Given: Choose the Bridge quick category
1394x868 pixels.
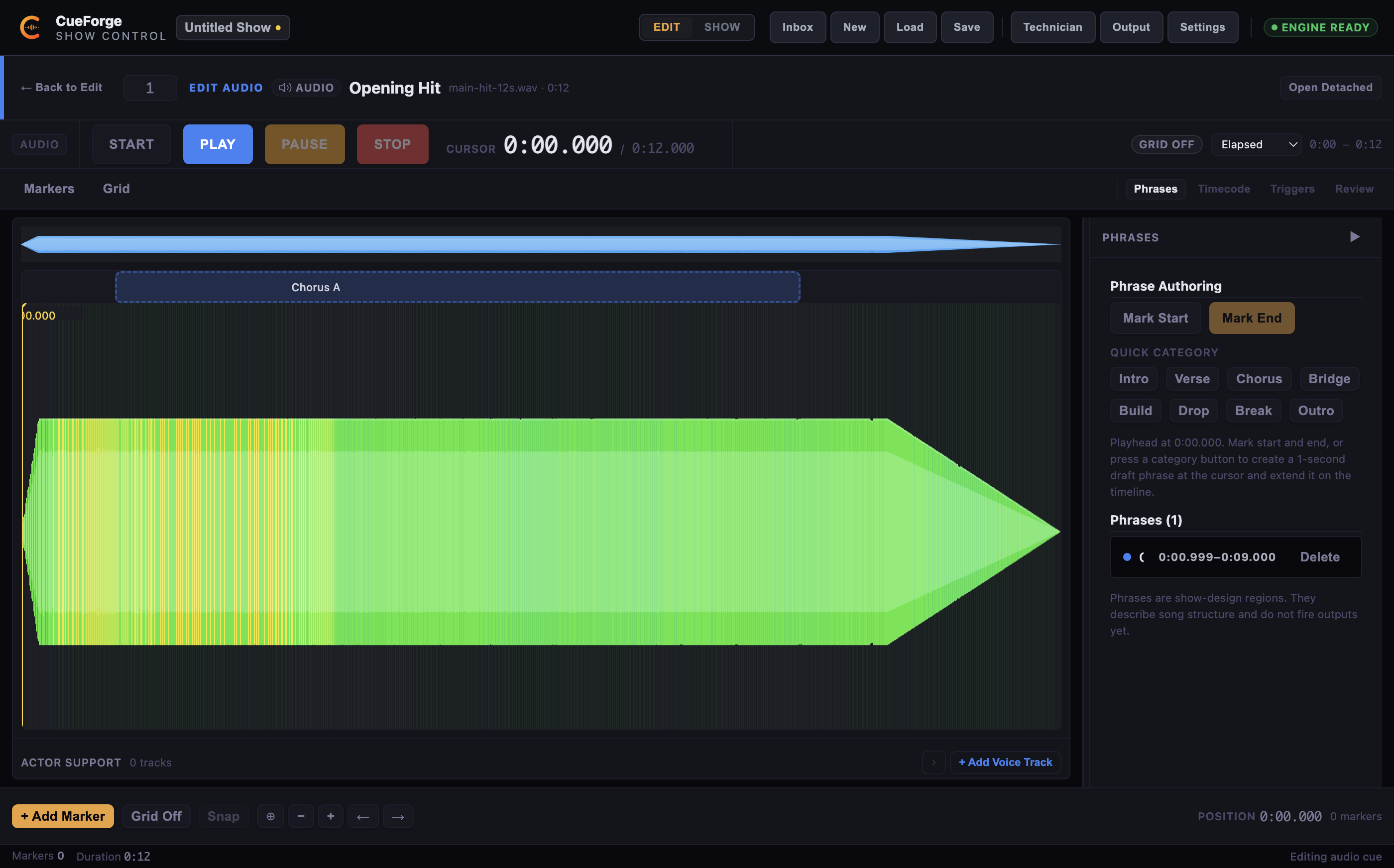Looking at the screenshot, I should point(1329,379).
